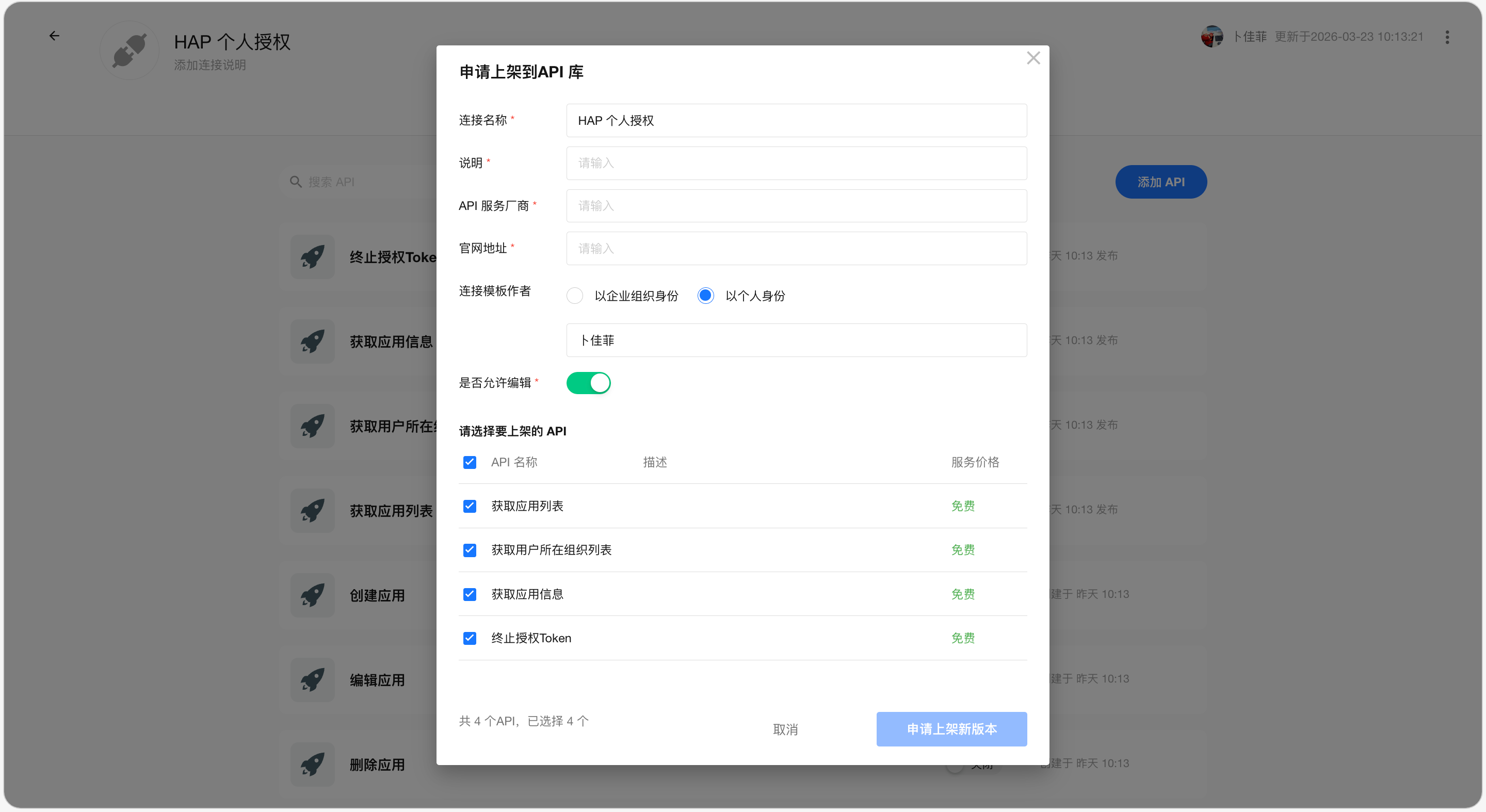This screenshot has height=812, width=1486.
Task: Click 申请上架新版本 submit button
Action: (951, 729)
